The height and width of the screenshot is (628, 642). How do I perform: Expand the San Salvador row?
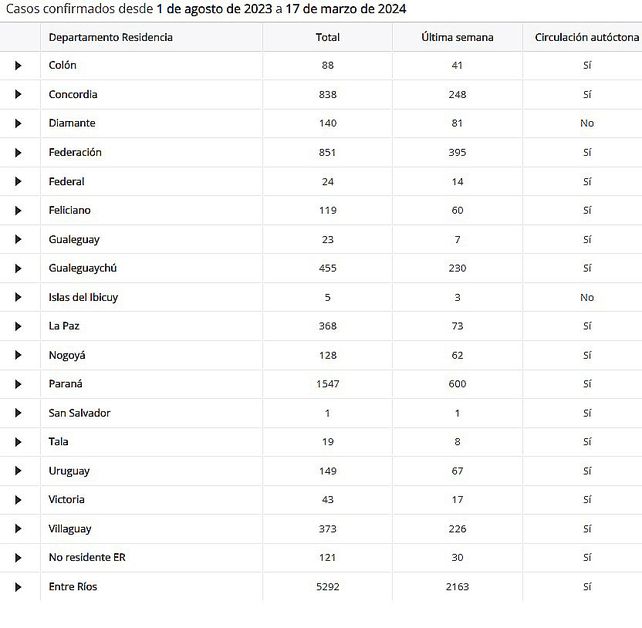point(18,413)
